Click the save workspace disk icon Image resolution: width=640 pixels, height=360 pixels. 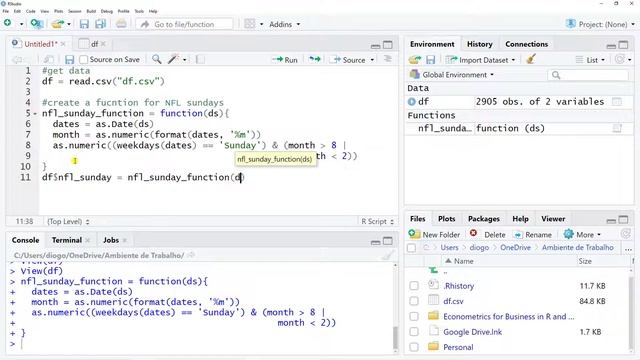[x=431, y=60]
